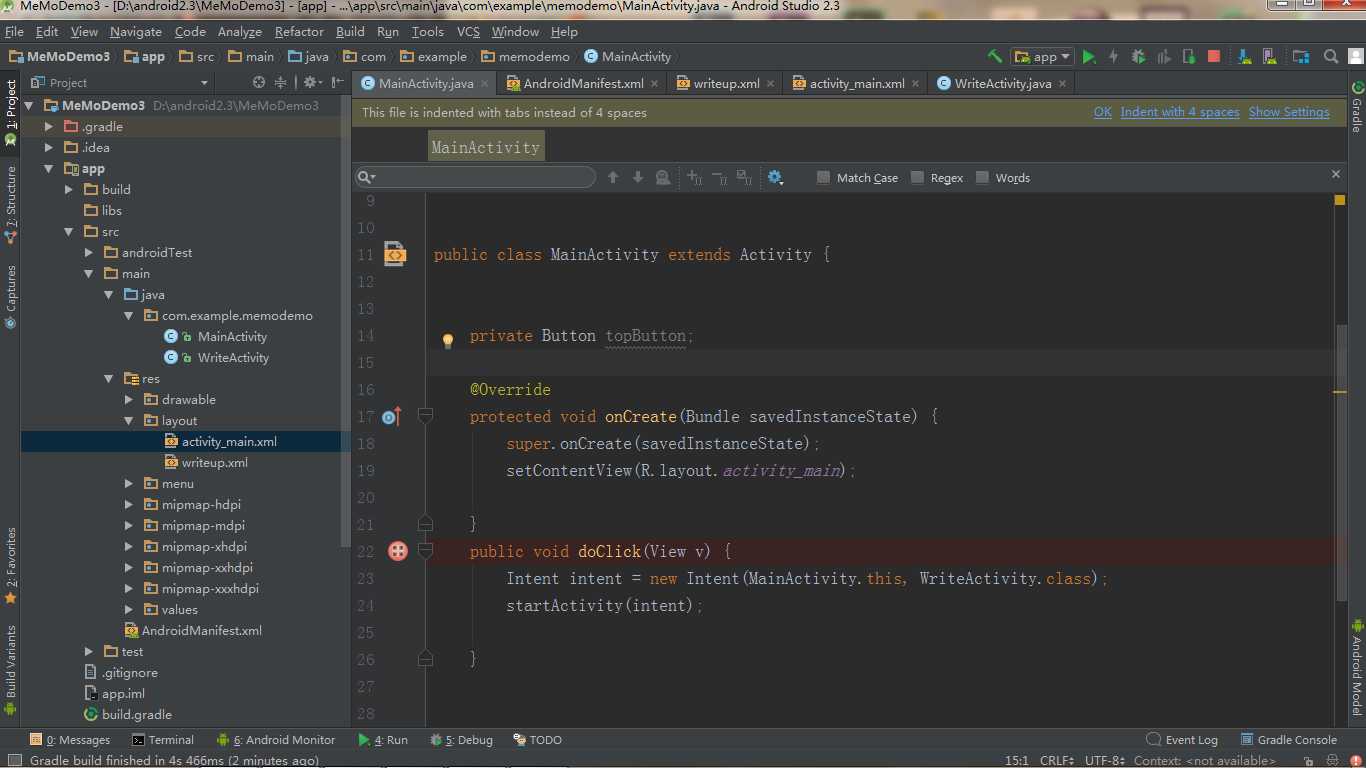Open the Build Variants side panel
This screenshot has width=1366, height=768.
click(11, 670)
